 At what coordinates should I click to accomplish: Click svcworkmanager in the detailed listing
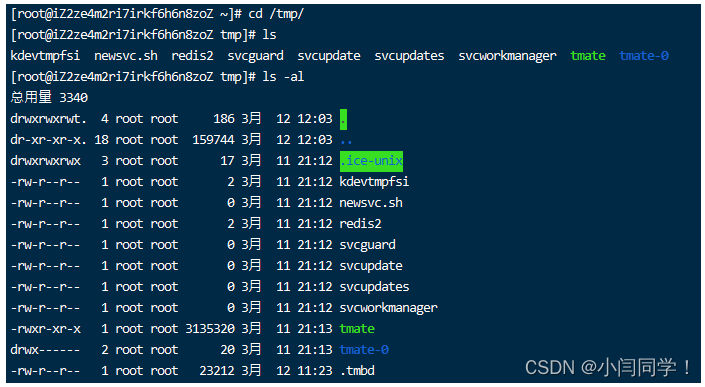pyautogui.click(x=388, y=308)
